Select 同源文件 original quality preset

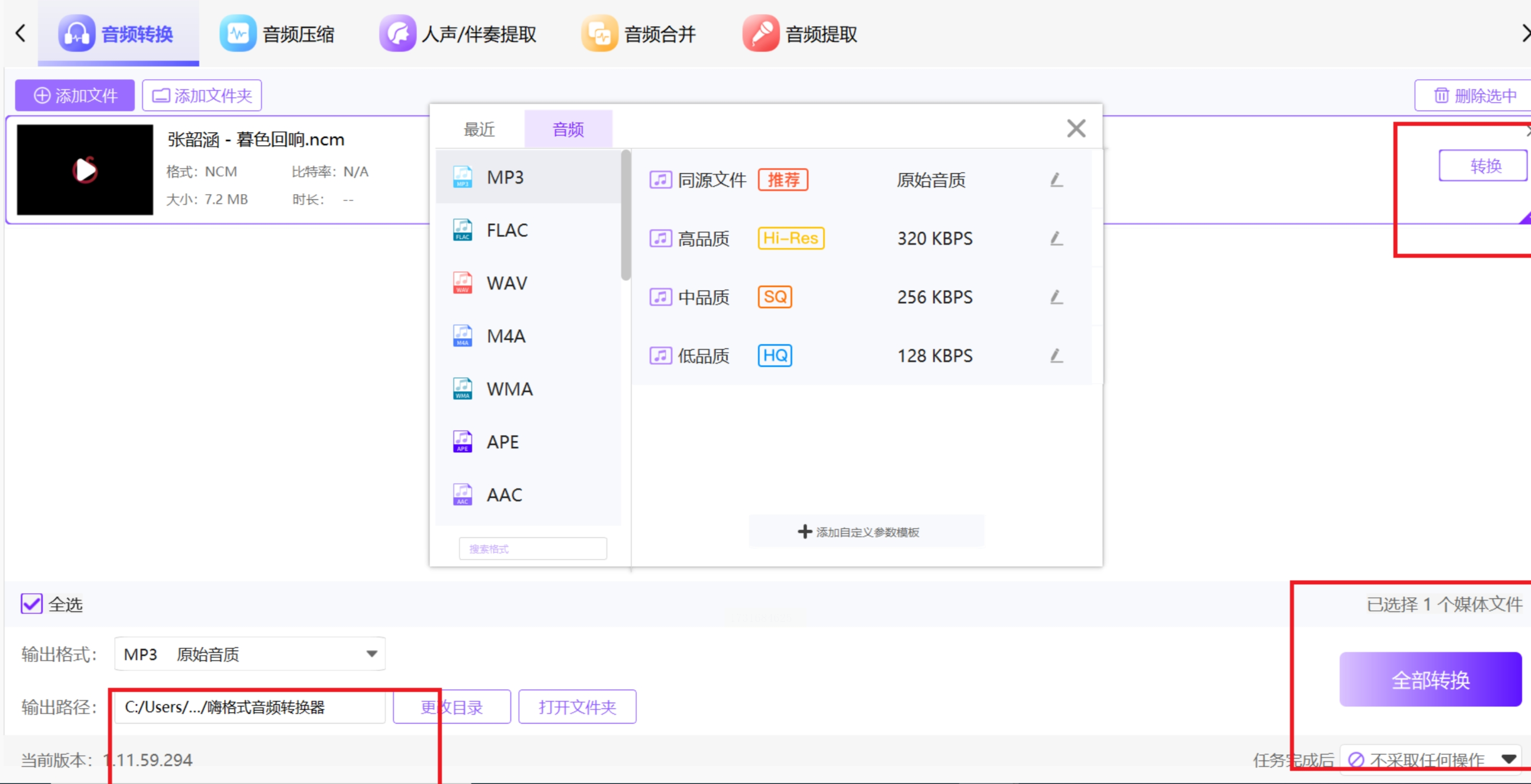tap(862, 179)
